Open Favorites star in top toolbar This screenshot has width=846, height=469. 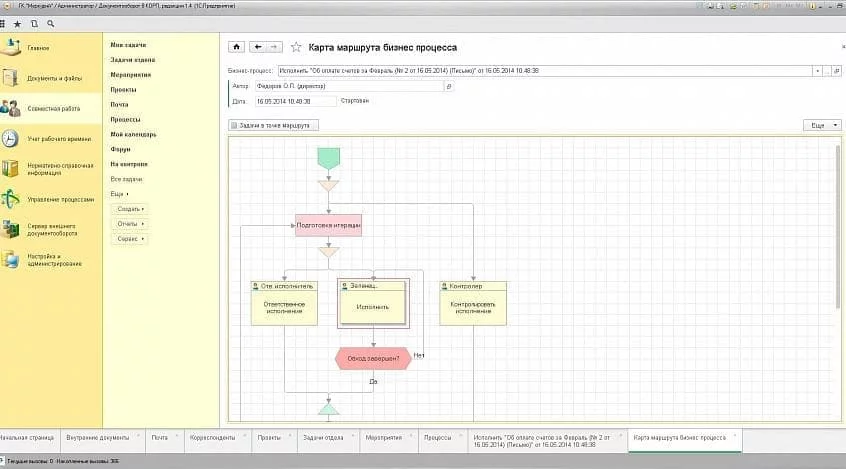point(18,24)
